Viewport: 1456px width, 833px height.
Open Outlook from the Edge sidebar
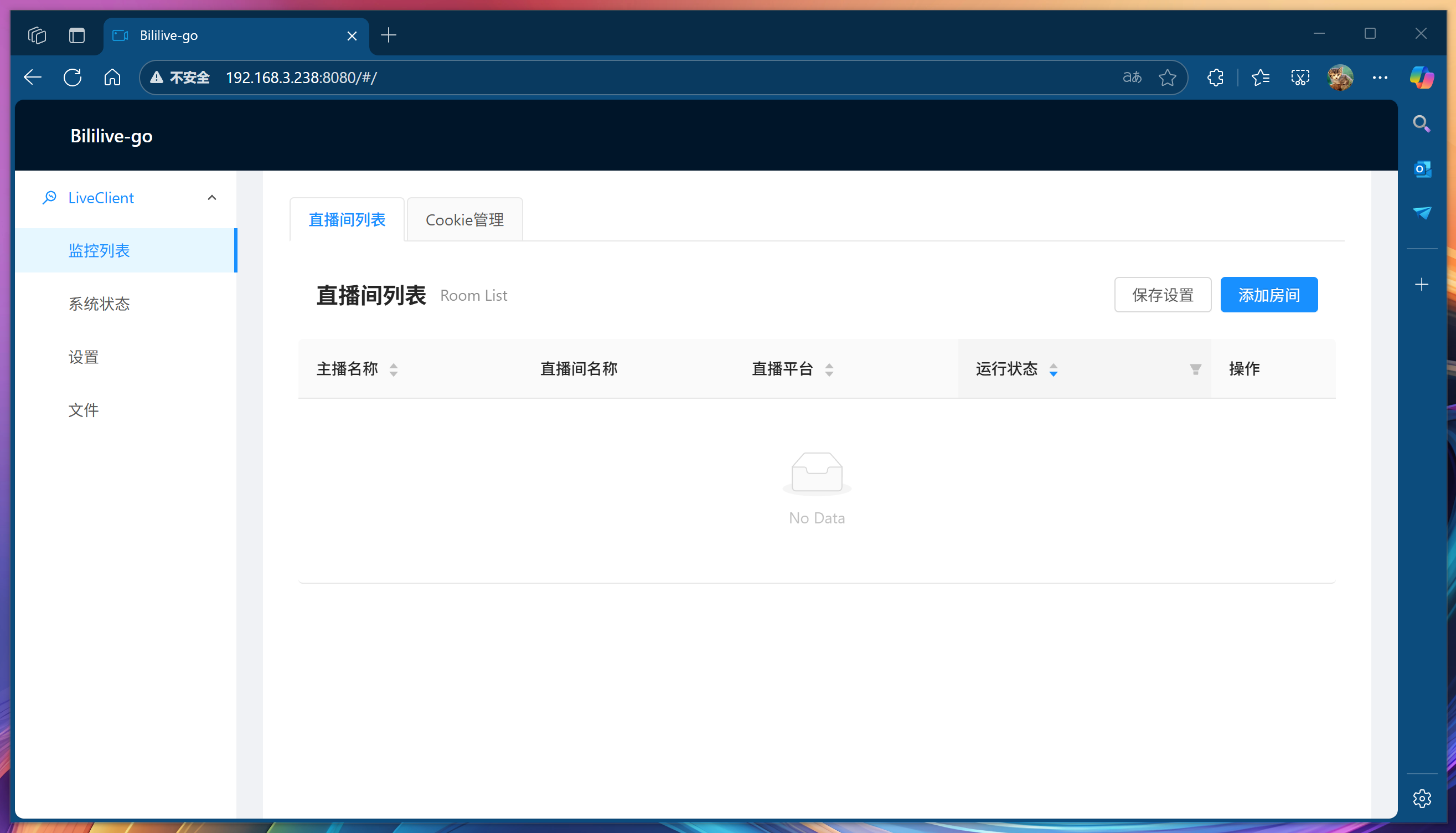(1422, 169)
